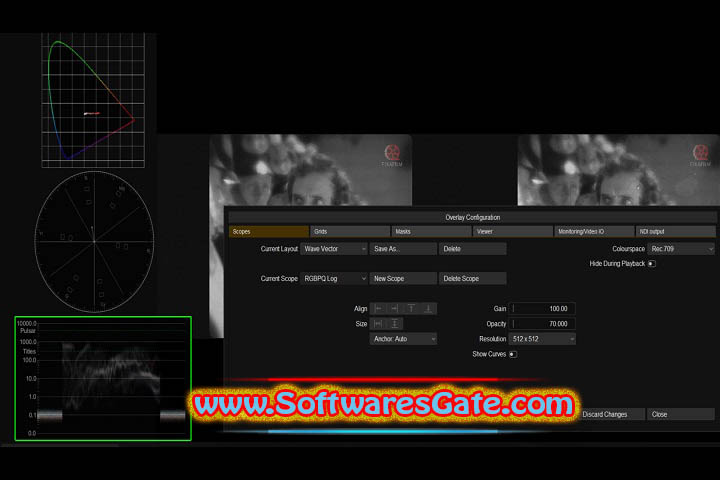Select the green-outlined waveform scope
The height and width of the screenshot is (480, 720).
click(x=103, y=378)
